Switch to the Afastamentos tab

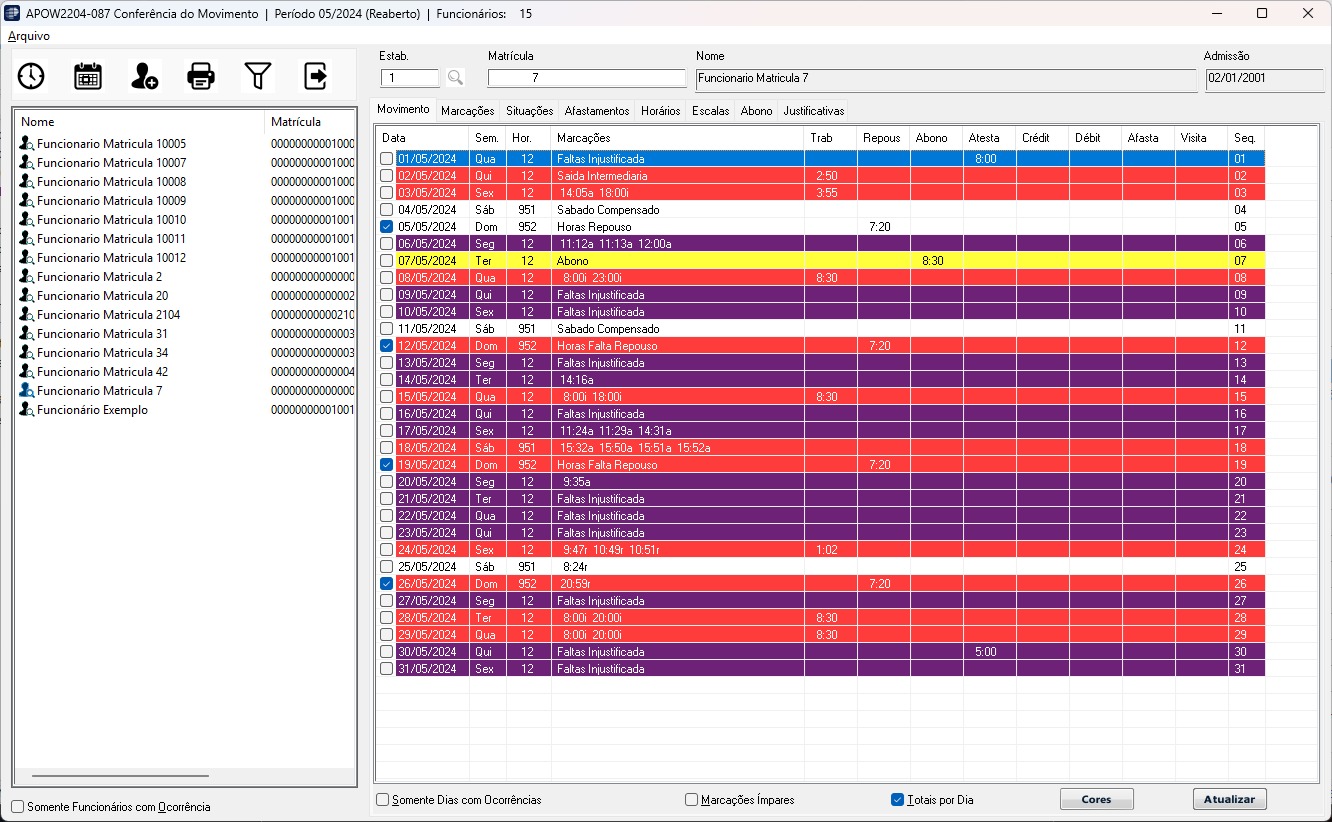(596, 111)
